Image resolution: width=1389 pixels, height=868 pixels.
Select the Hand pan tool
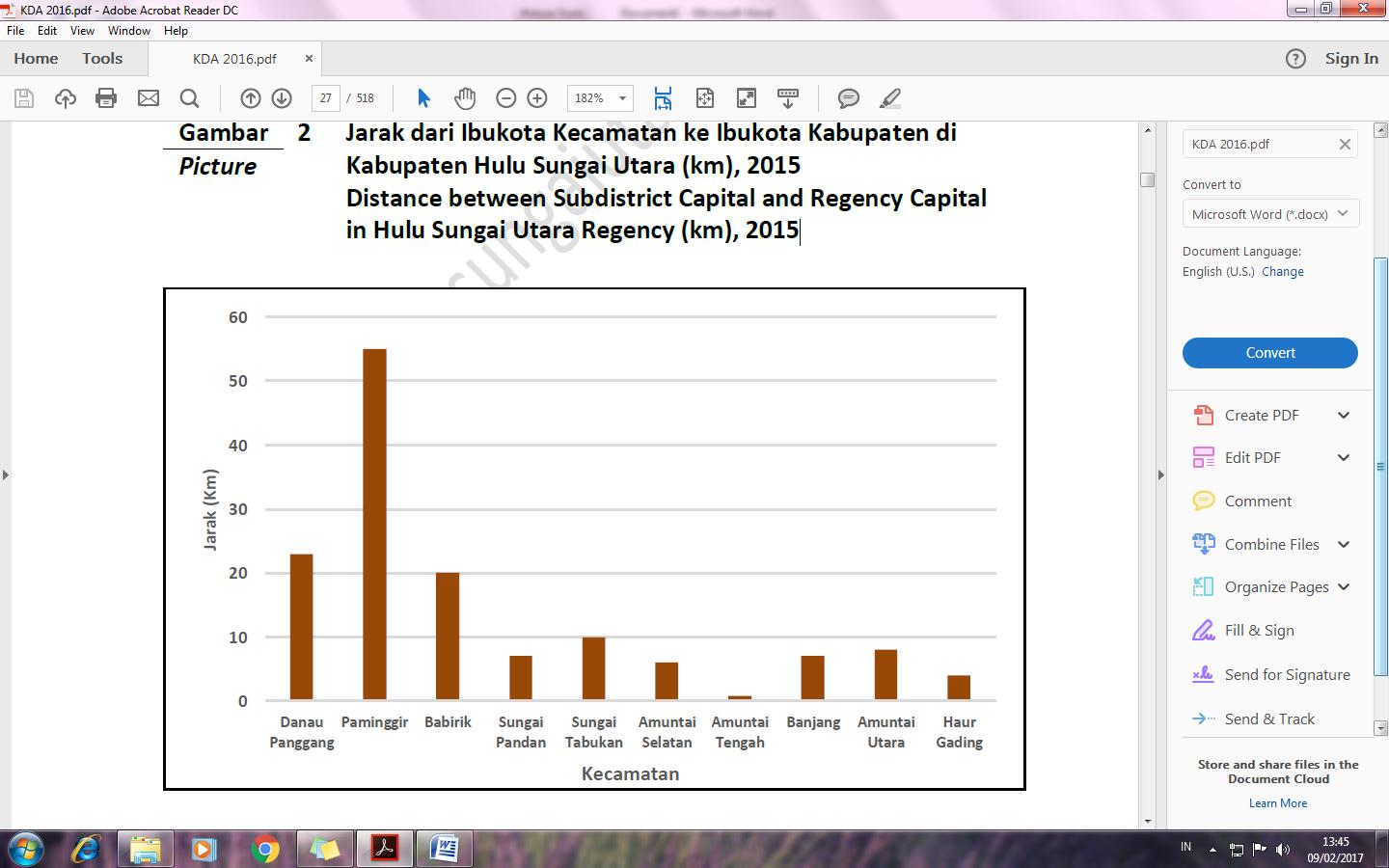pyautogui.click(x=465, y=98)
